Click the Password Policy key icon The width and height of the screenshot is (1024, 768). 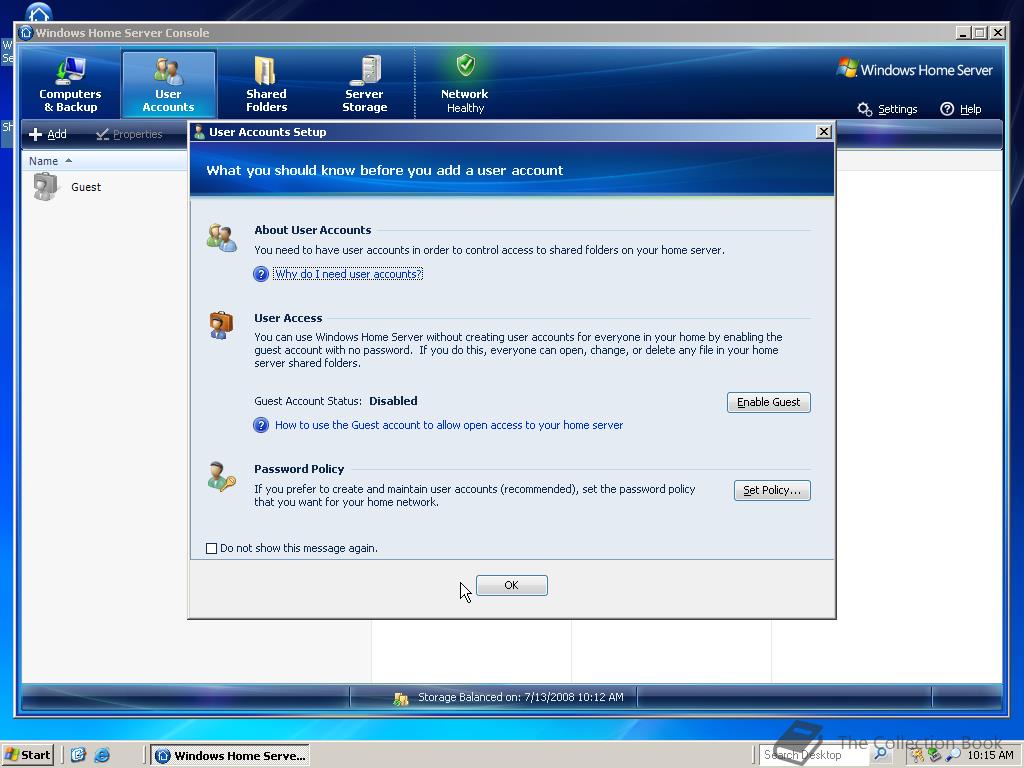tap(221, 476)
